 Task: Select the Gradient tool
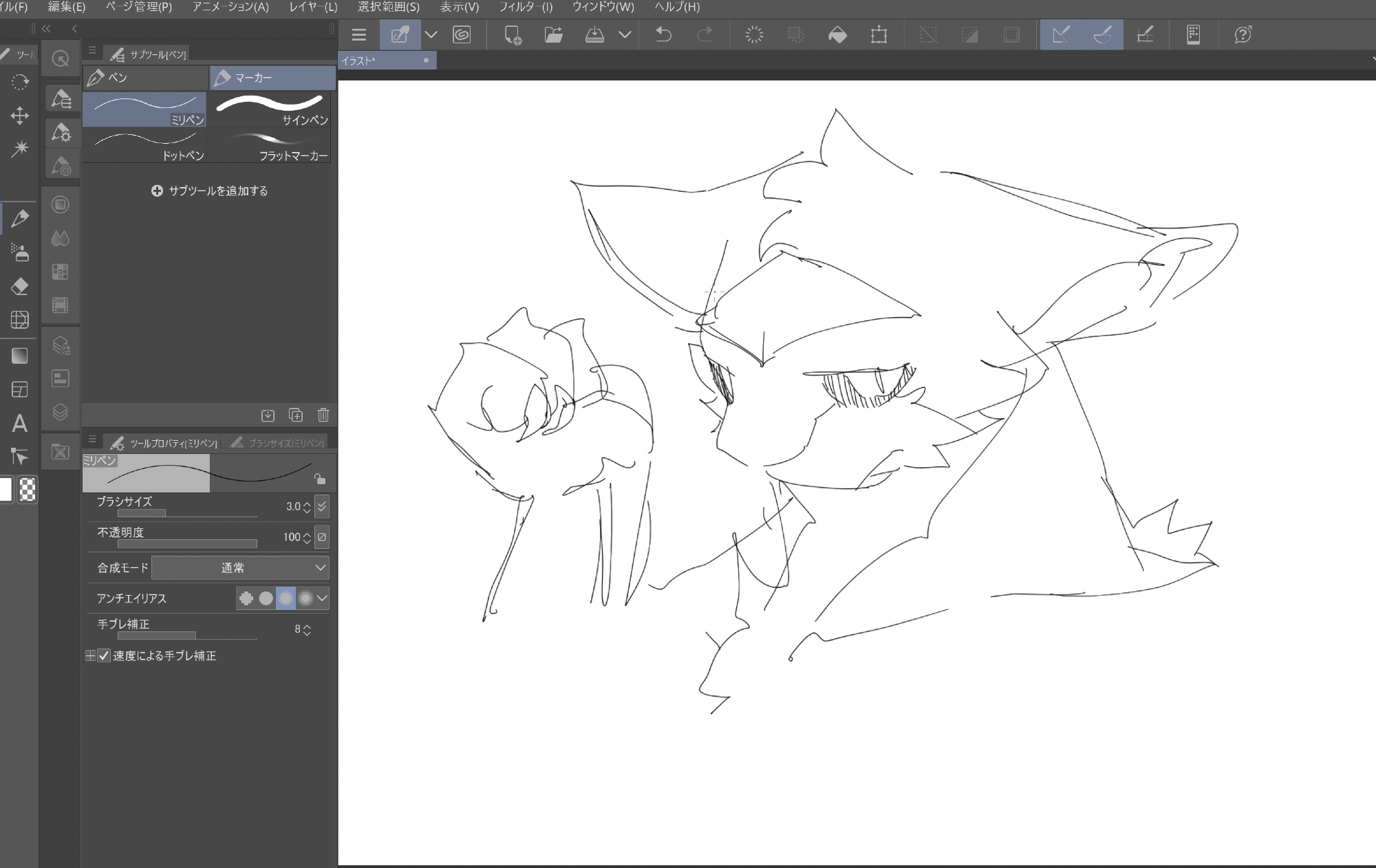[19, 356]
